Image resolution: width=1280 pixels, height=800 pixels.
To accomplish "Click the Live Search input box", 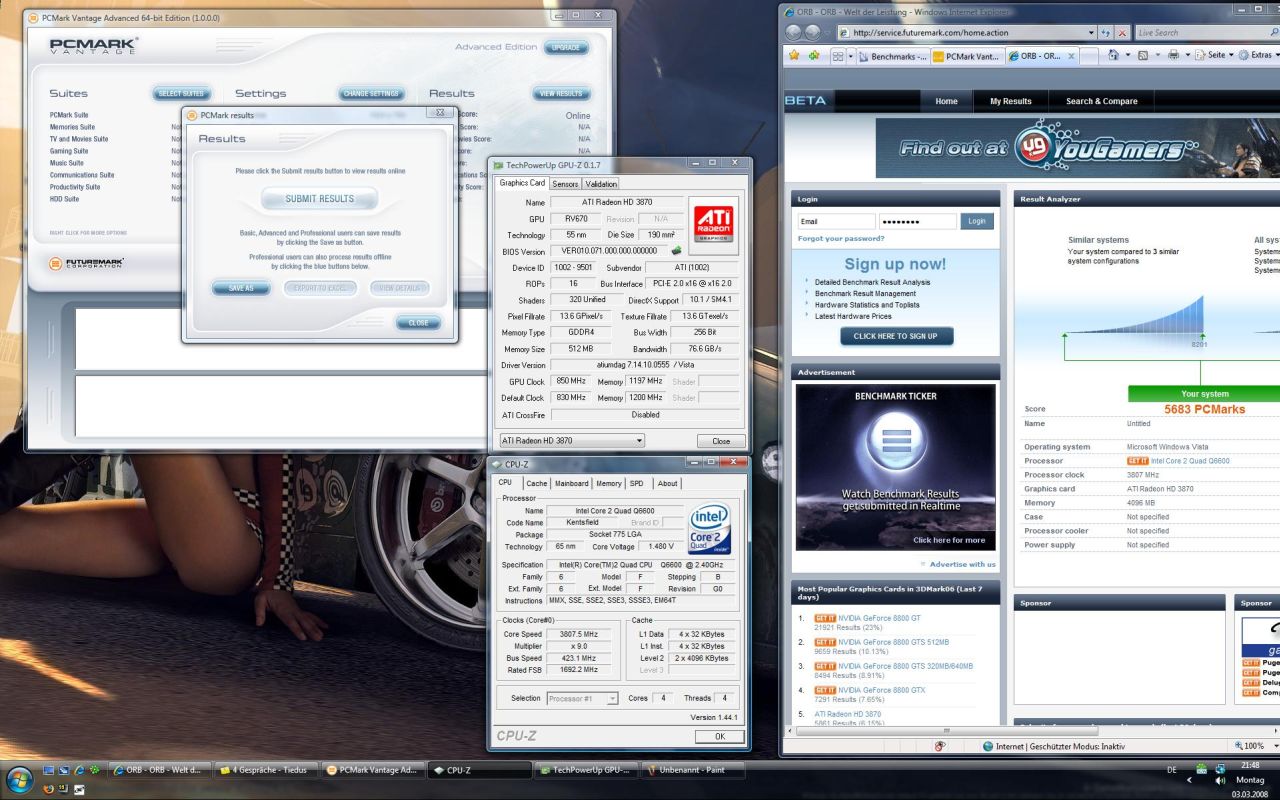I will tap(1200, 33).
